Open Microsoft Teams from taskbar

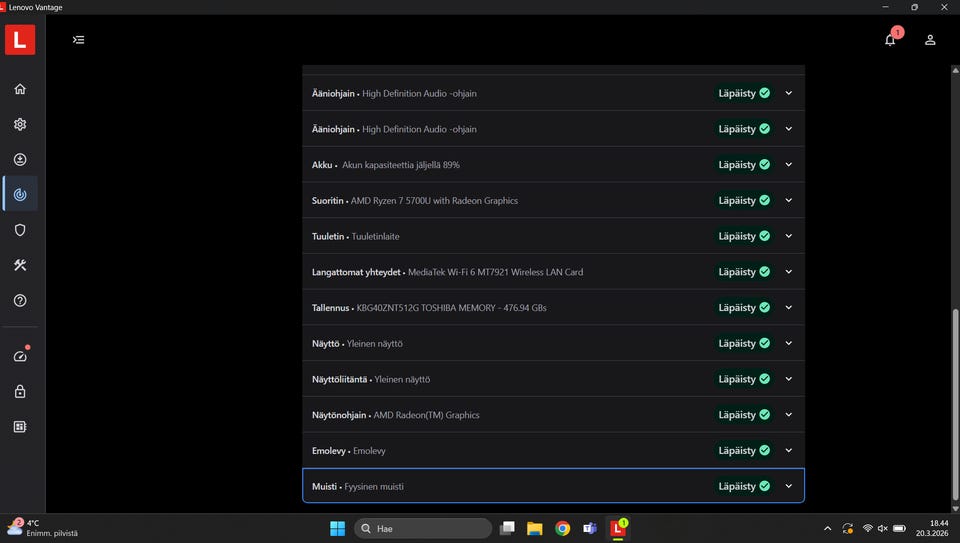coord(590,528)
